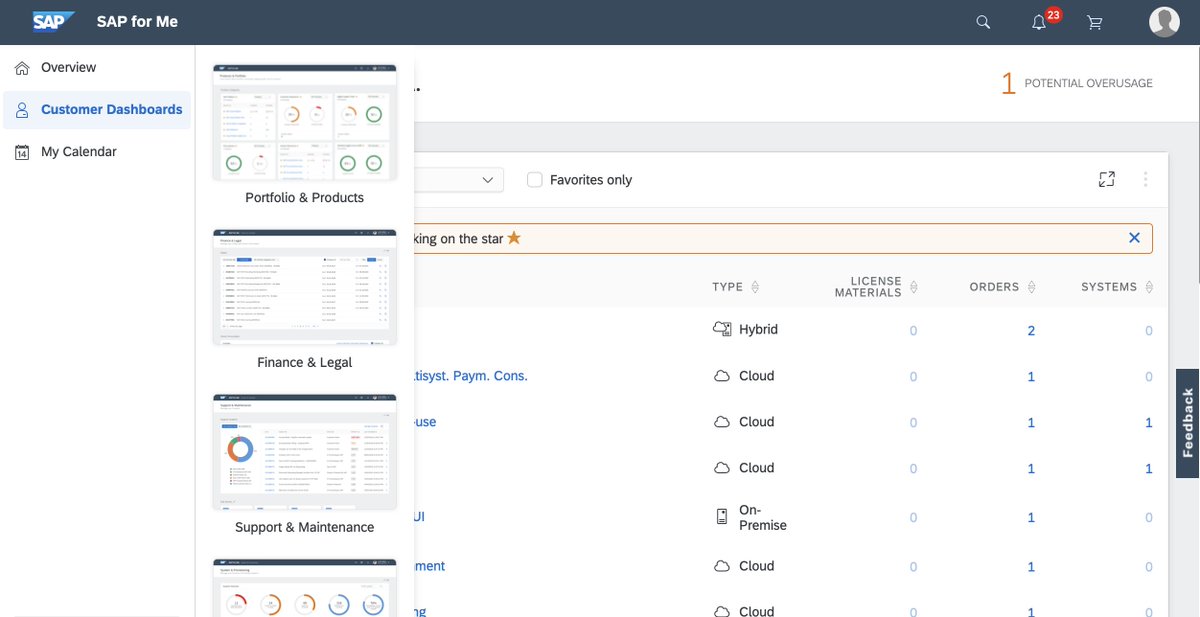Sort by the ORDERS column arrows
This screenshot has height=617, width=1200.
tap(1031, 287)
